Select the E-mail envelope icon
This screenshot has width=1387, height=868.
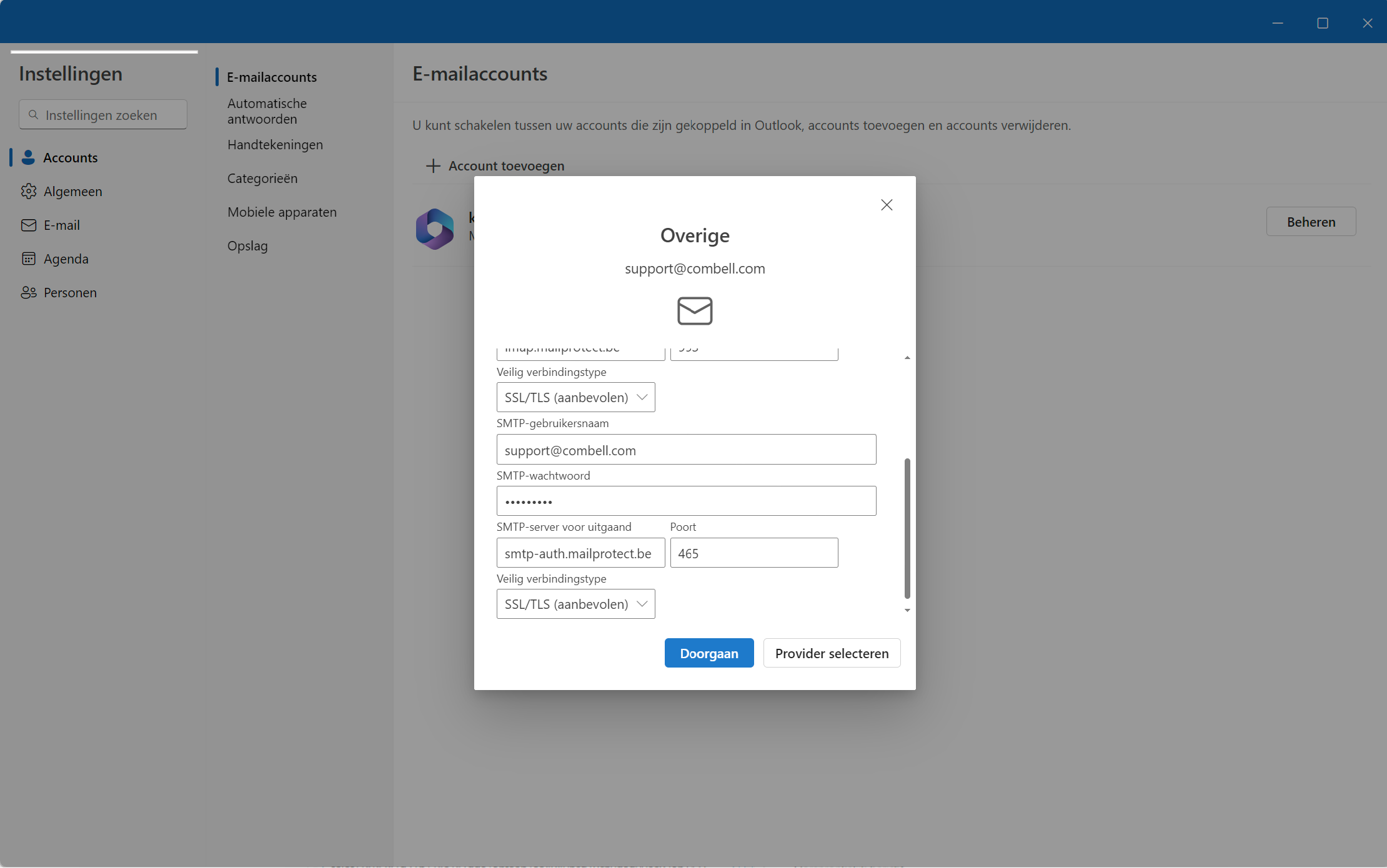(29, 225)
